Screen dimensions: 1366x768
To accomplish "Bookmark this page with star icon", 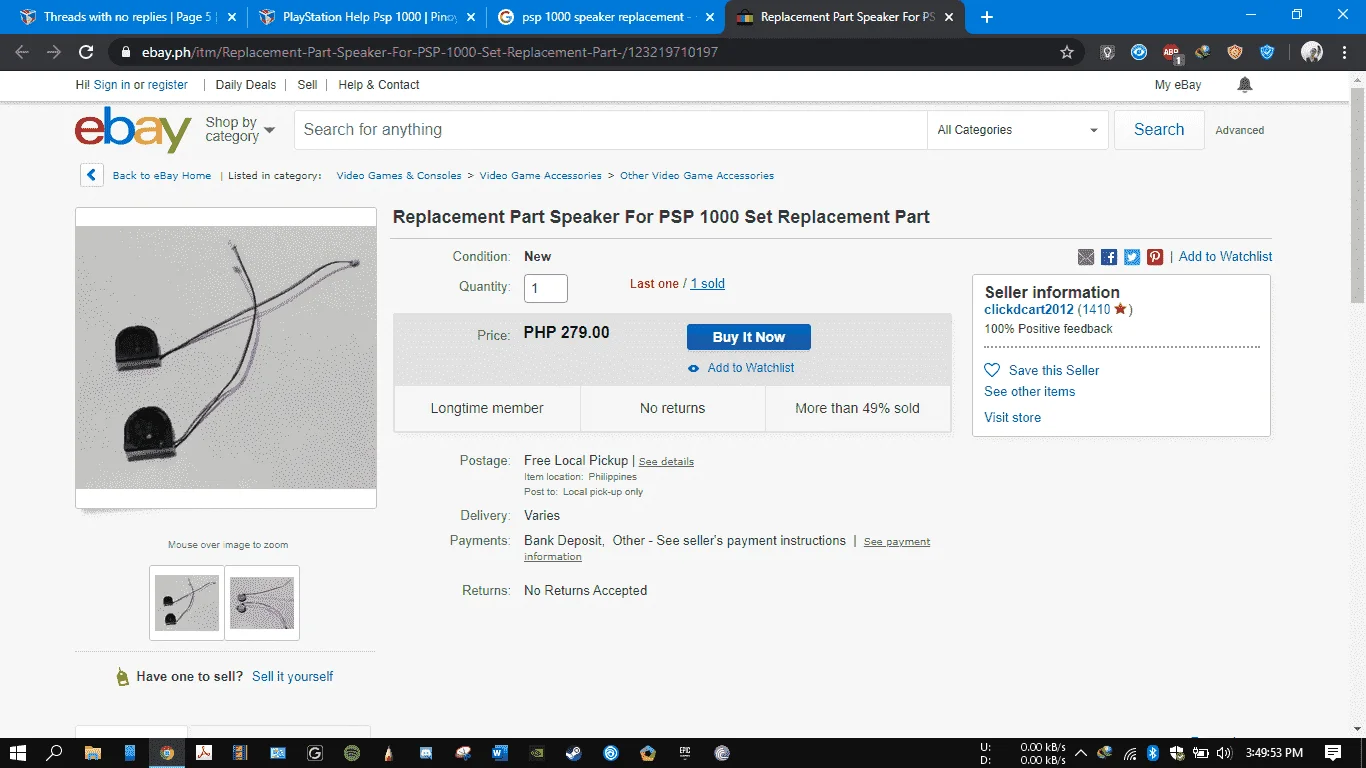I will click(1067, 52).
